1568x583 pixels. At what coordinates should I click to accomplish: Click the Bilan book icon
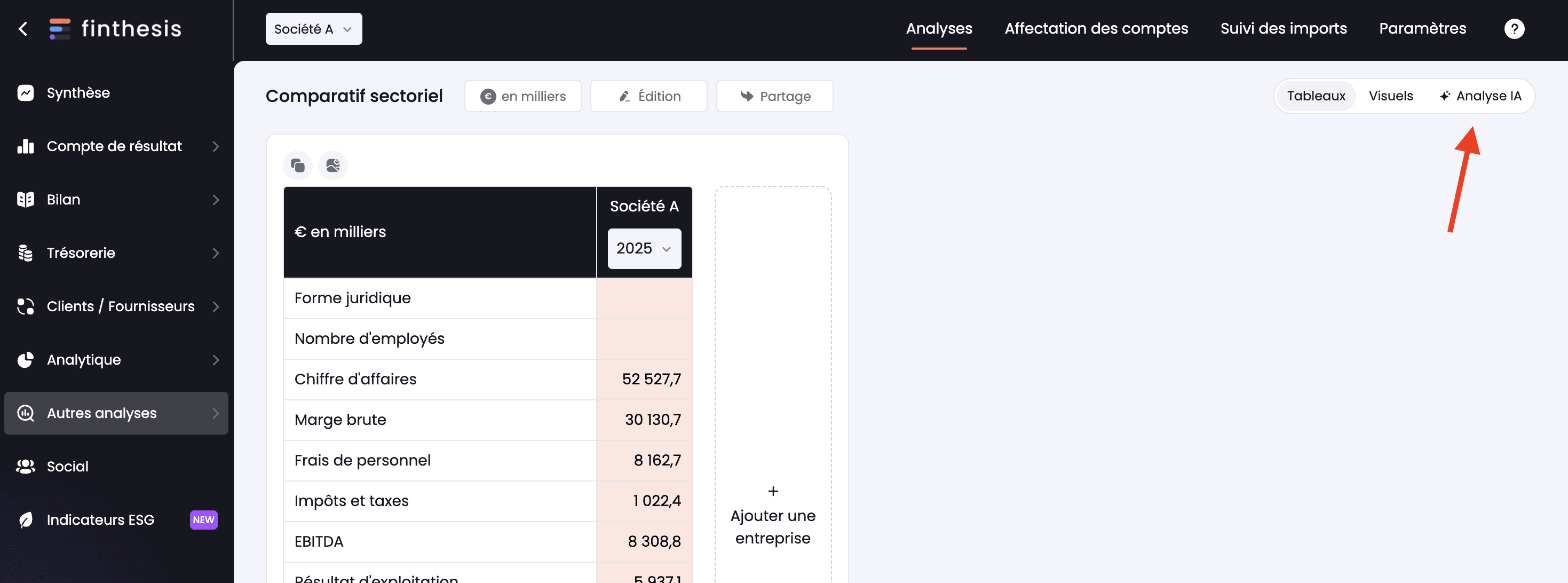[26, 200]
